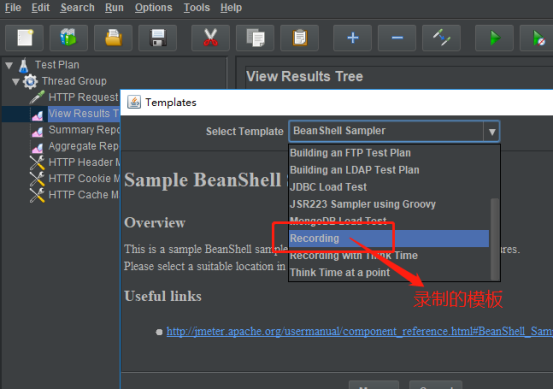Open the Templates toolbar icon

tap(69, 38)
